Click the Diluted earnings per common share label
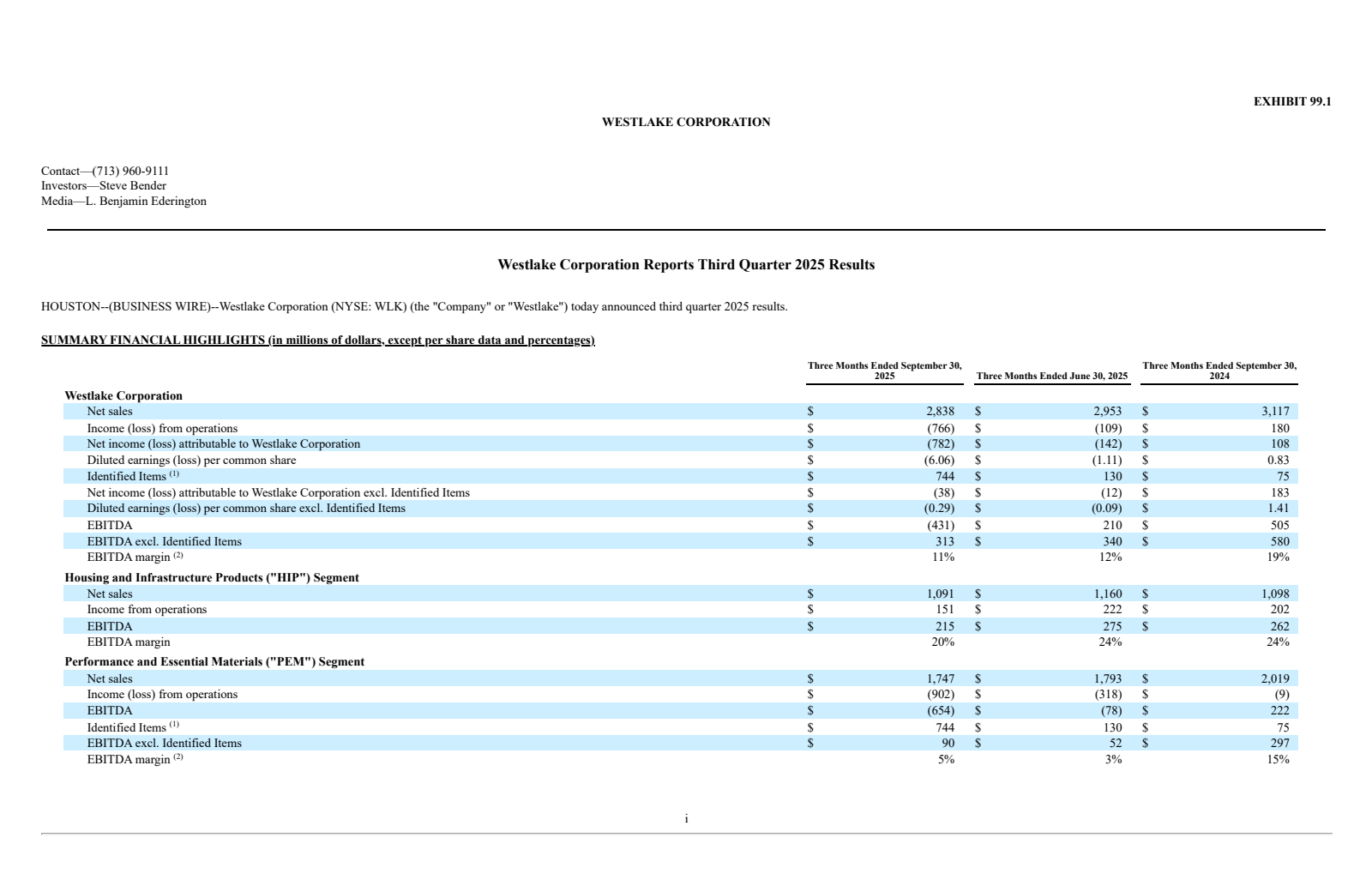The height and width of the screenshot is (886, 1372). click(x=191, y=460)
